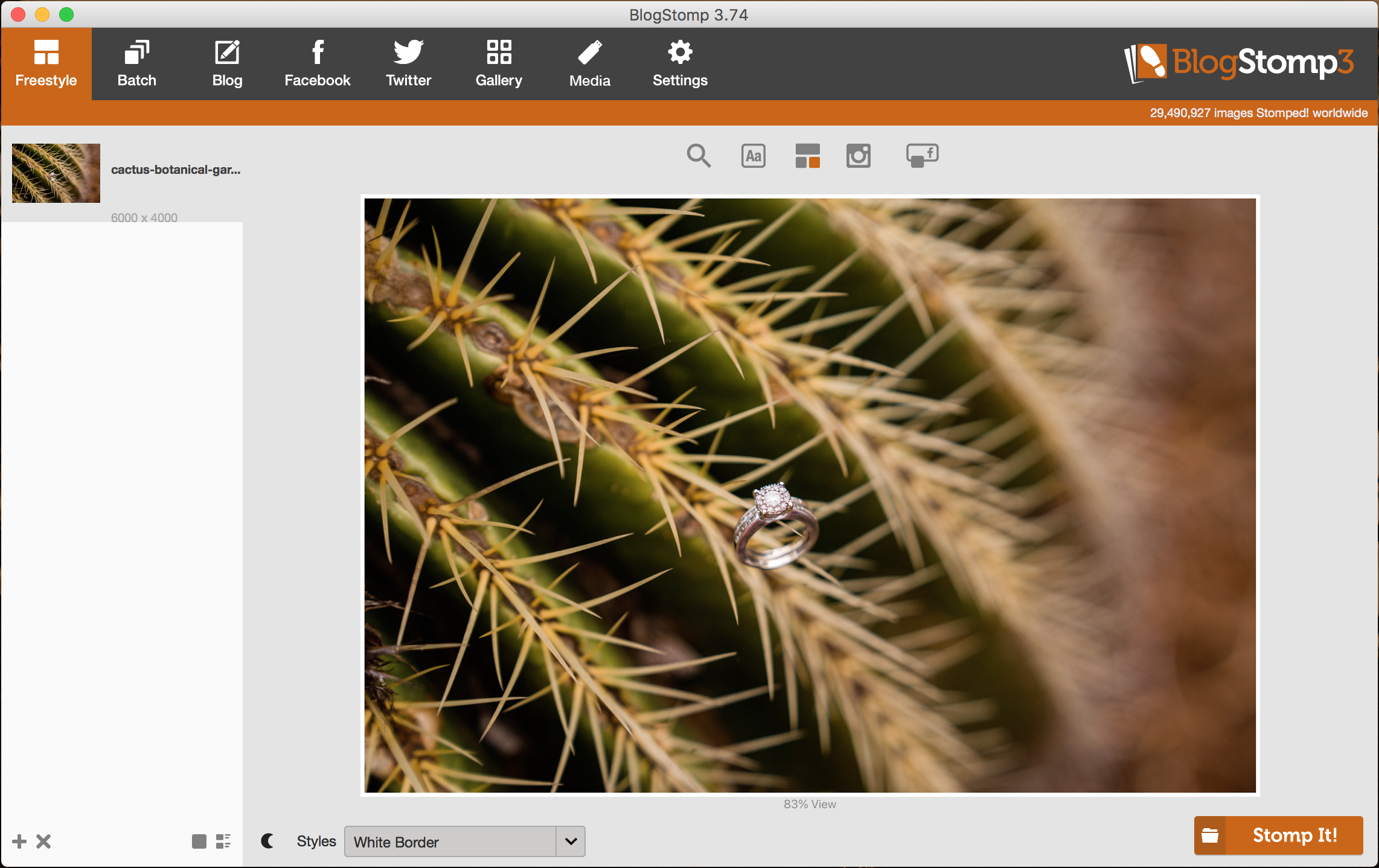This screenshot has width=1379, height=868.
Task: Click the magnifier zoom icon
Action: [x=699, y=156]
